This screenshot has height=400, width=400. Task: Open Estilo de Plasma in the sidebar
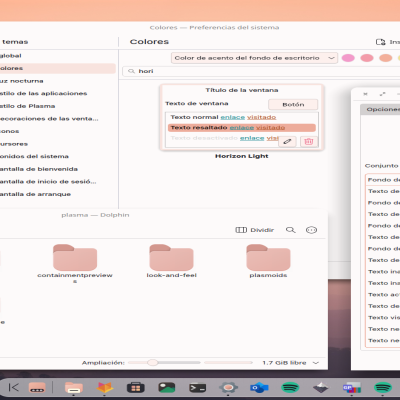point(57,106)
